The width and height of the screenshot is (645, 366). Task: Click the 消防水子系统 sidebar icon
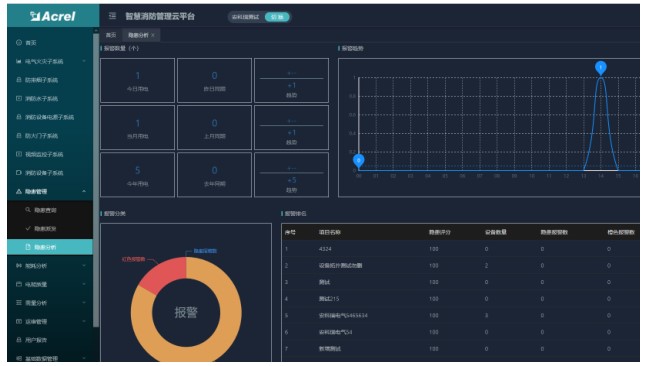pyautogui.click(x=19, y=98)
